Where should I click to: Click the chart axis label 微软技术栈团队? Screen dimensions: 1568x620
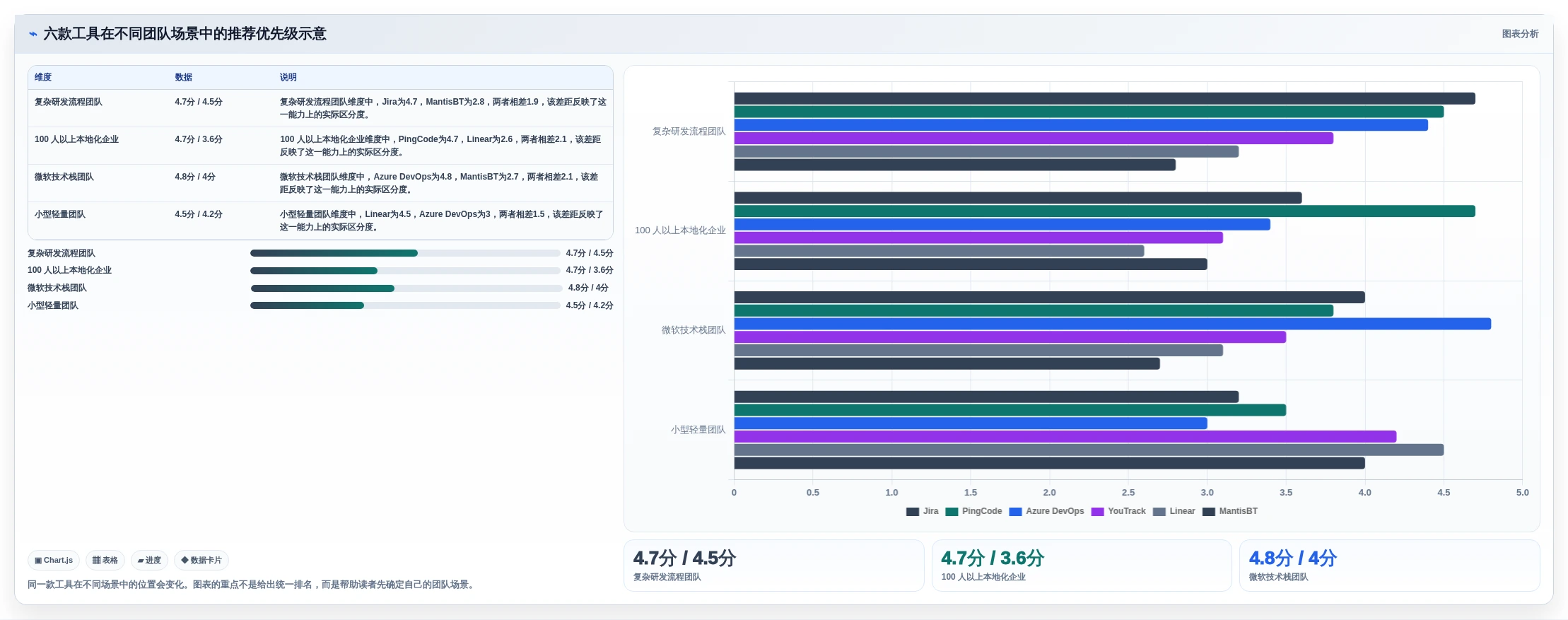tap(694, 330)
